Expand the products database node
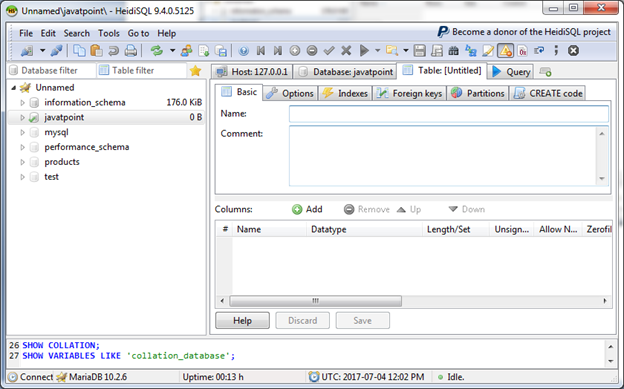Viewport: 624px width, 389px height. point(22,162)
